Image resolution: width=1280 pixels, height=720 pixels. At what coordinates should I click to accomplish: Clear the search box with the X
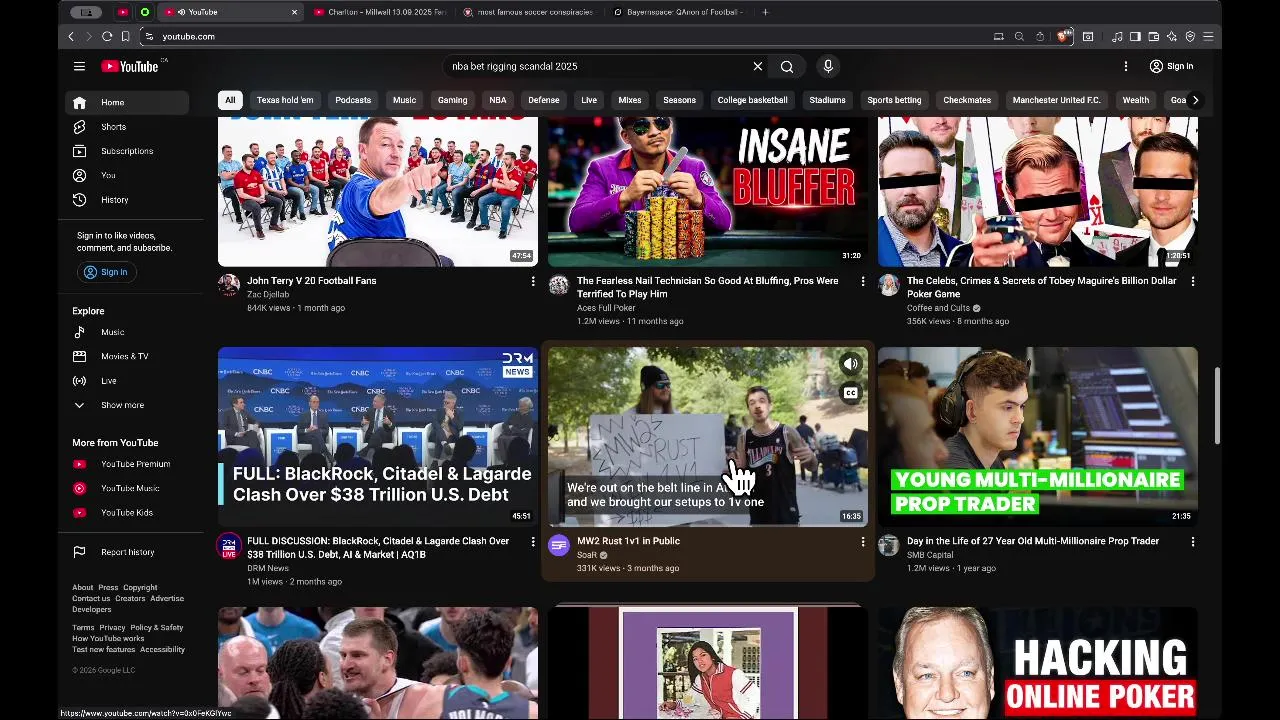click(758, 66)
